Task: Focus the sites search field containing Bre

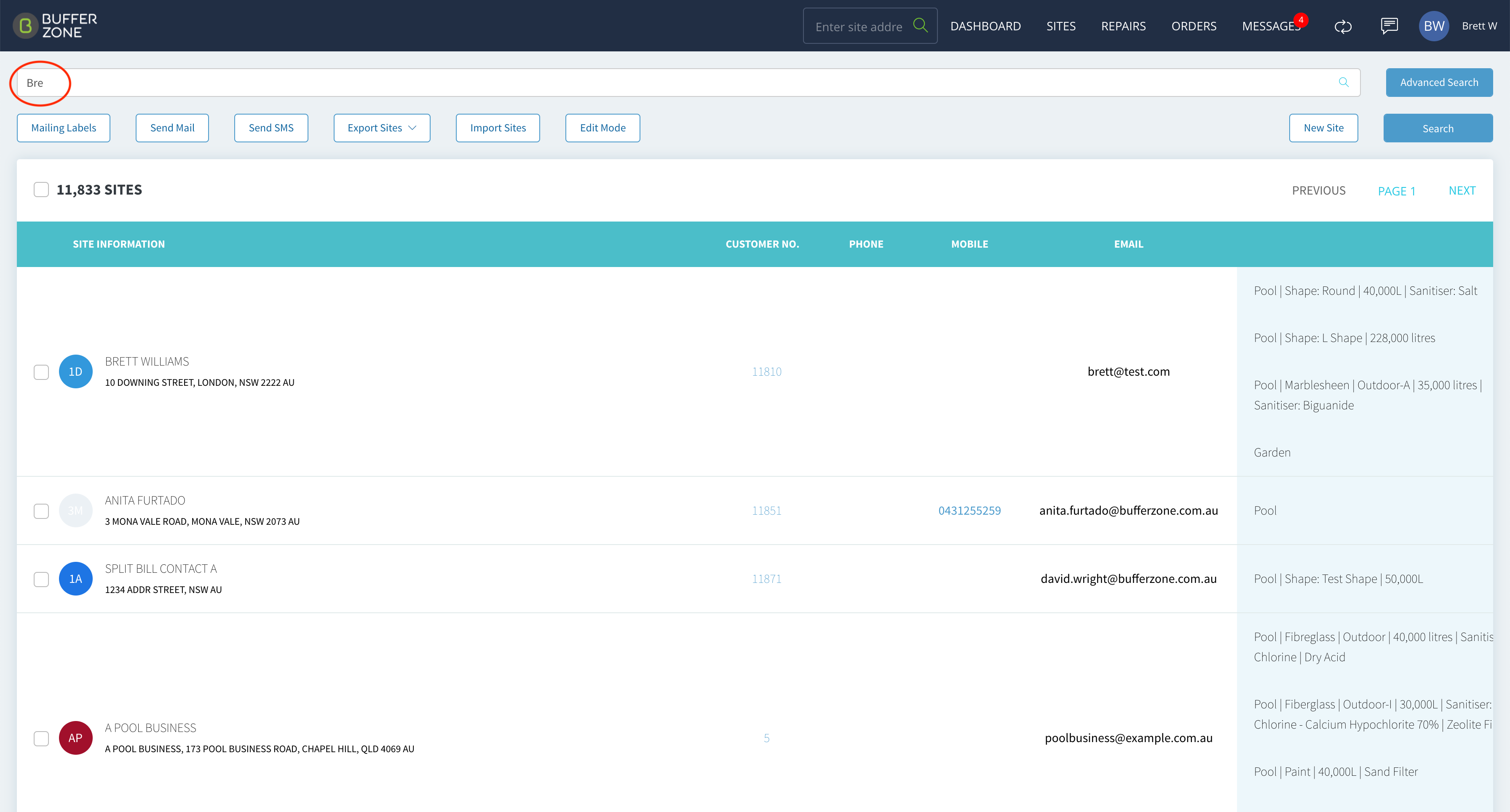Action: [x=688, y=83]
